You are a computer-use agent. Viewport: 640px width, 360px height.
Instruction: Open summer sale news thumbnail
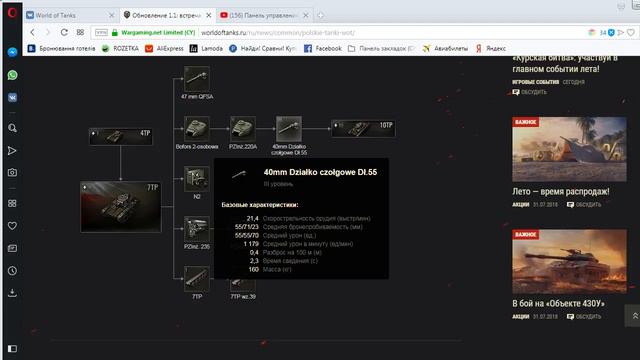pos(569,149)
